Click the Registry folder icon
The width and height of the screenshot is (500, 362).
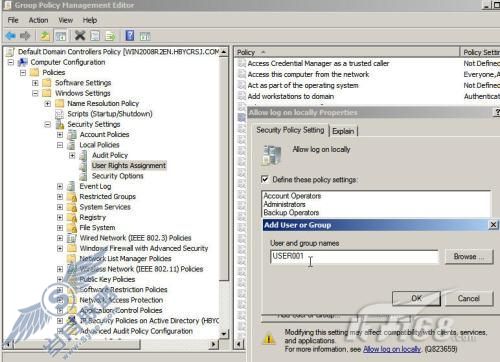click(72, 217)
